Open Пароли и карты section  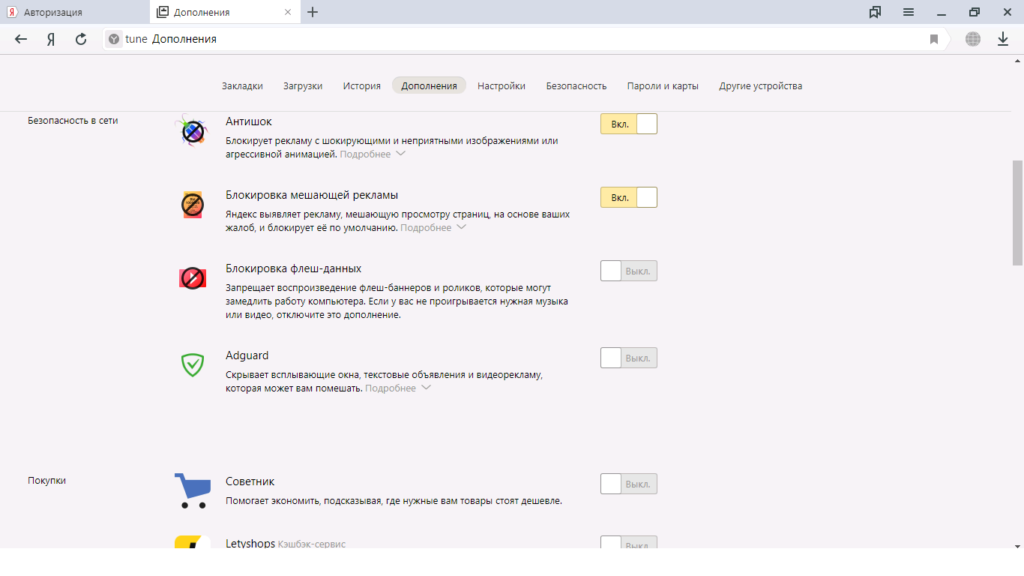pyautogui.click(x=662, y=86)
